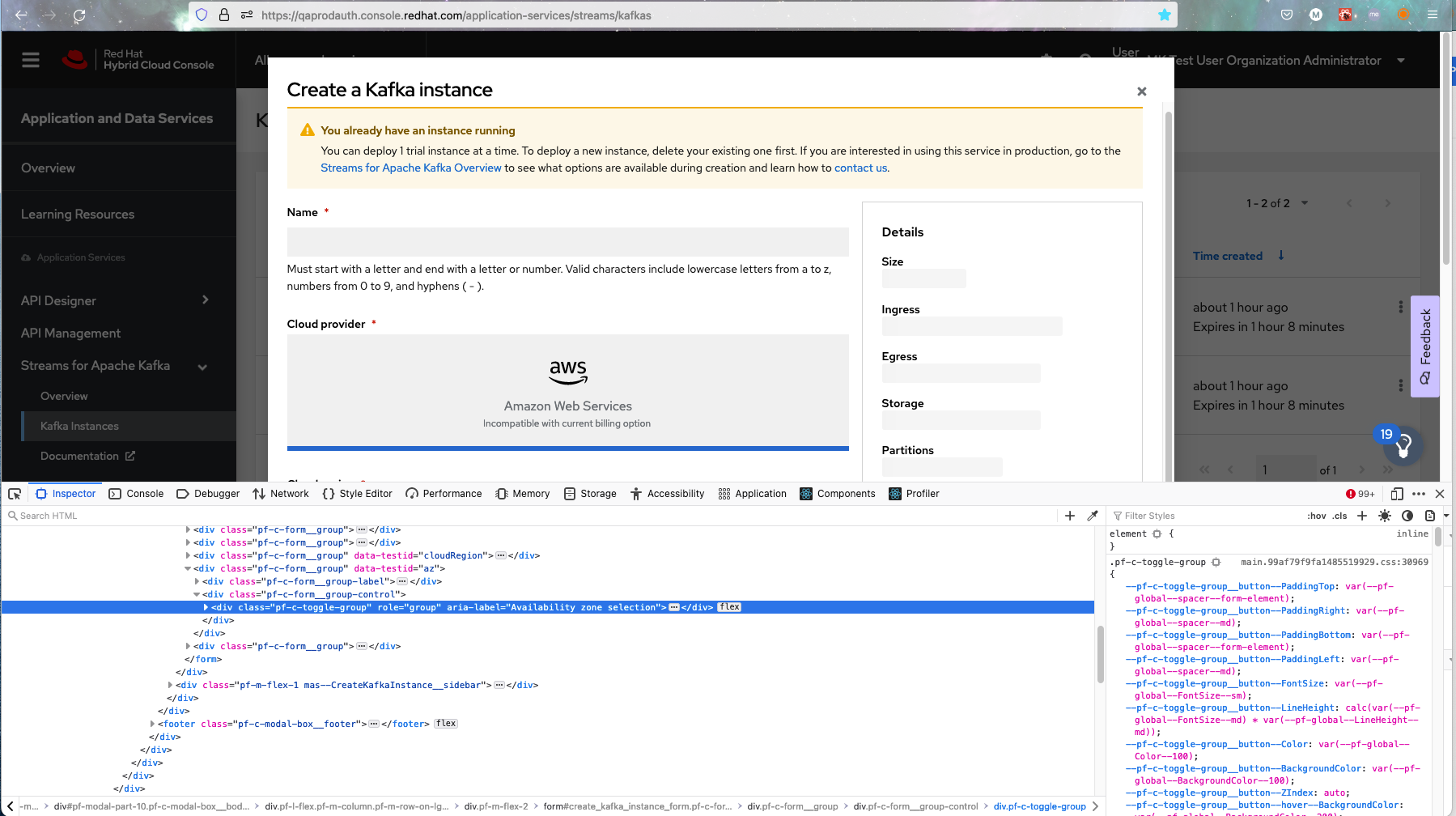Click the tracking protection shield icon
This screenshot has height=816, width=1456.
[202, 15]
